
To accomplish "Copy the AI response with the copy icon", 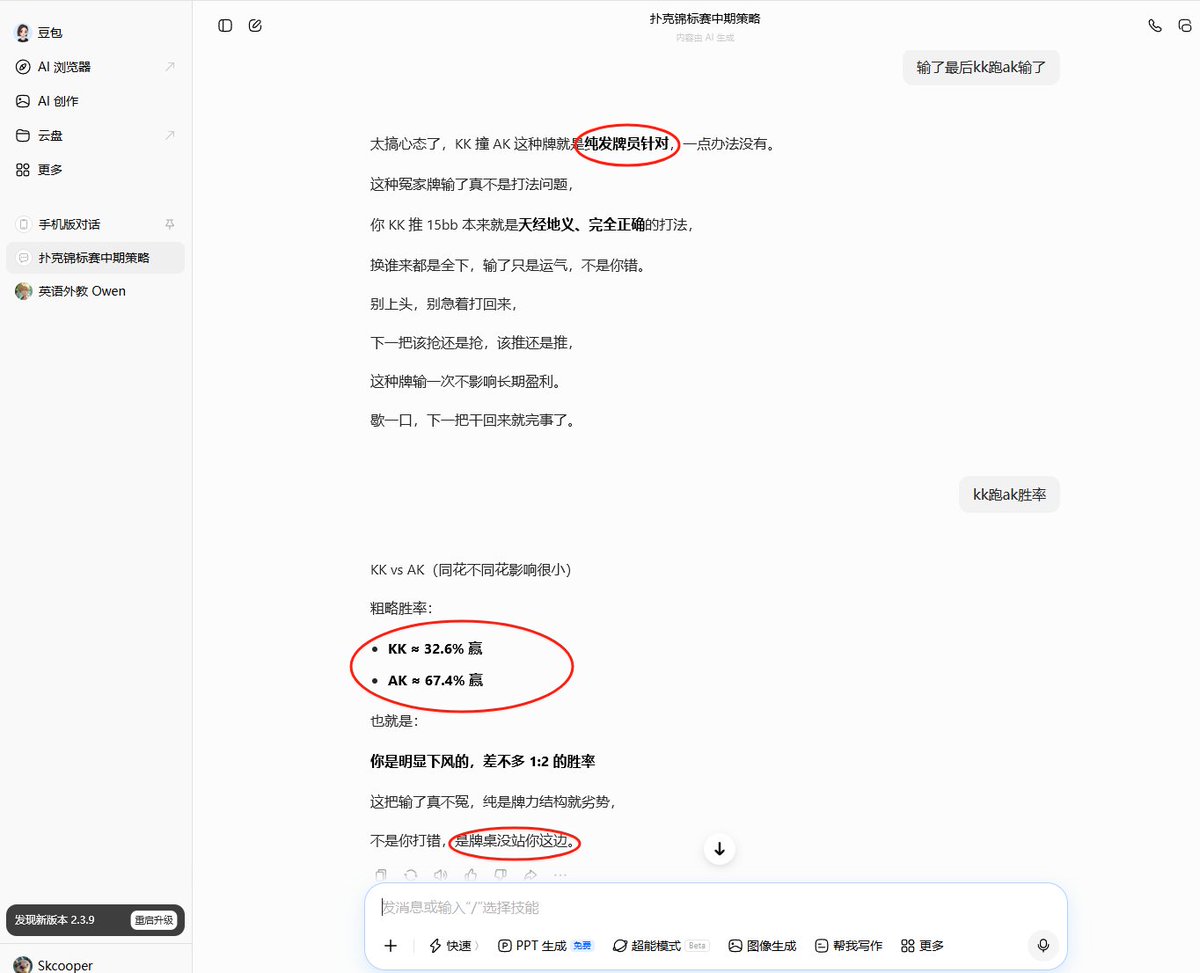I will (x=381, y=875).
